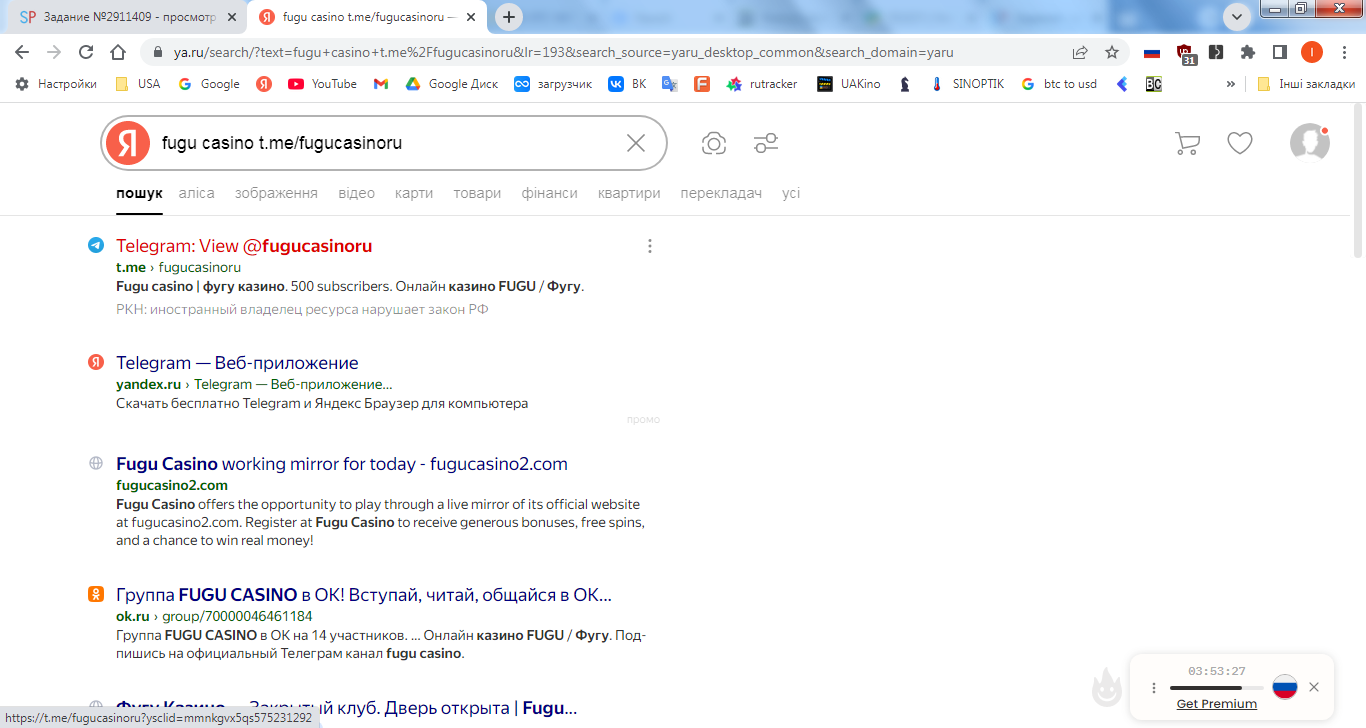Open the SINOPTIK bookmark
Image resolution: width=1366 pixels, height=728 pixels.
(x=966, y=84)
